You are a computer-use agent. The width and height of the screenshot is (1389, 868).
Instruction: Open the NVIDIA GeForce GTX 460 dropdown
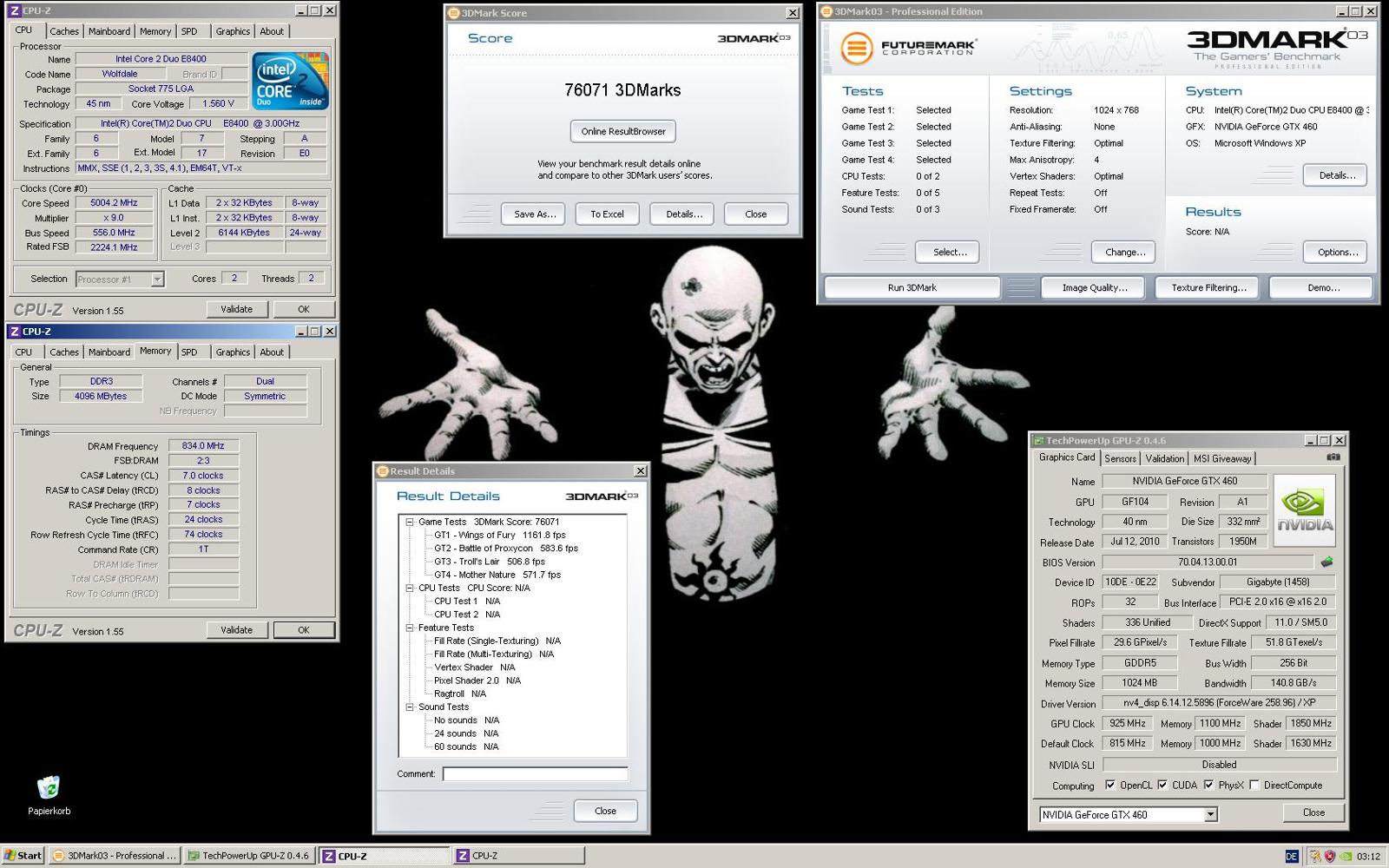tap(1210, 814)
